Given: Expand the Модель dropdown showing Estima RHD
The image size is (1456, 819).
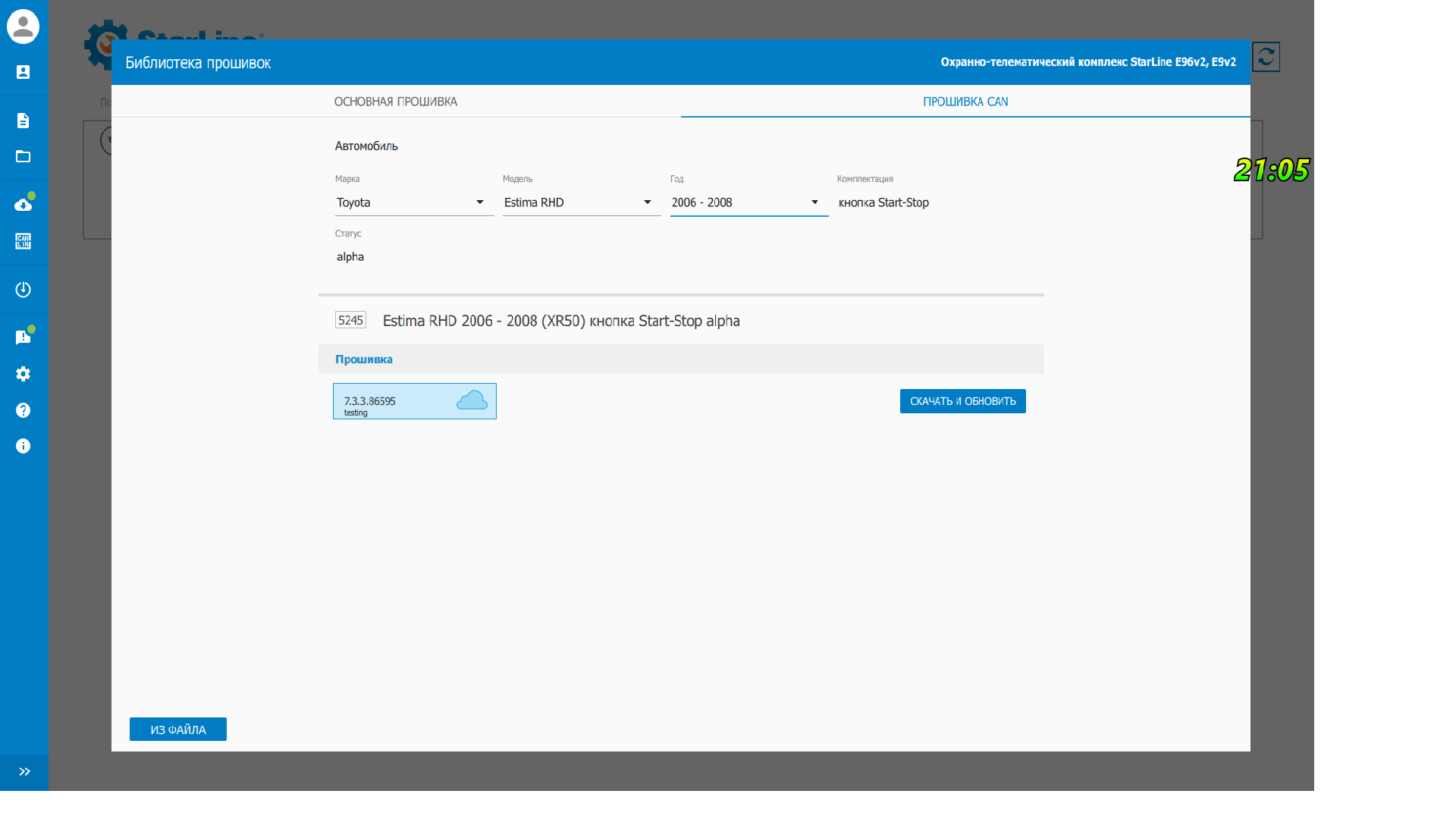Looking at the screenshot, I should click(x=581, y=202).
